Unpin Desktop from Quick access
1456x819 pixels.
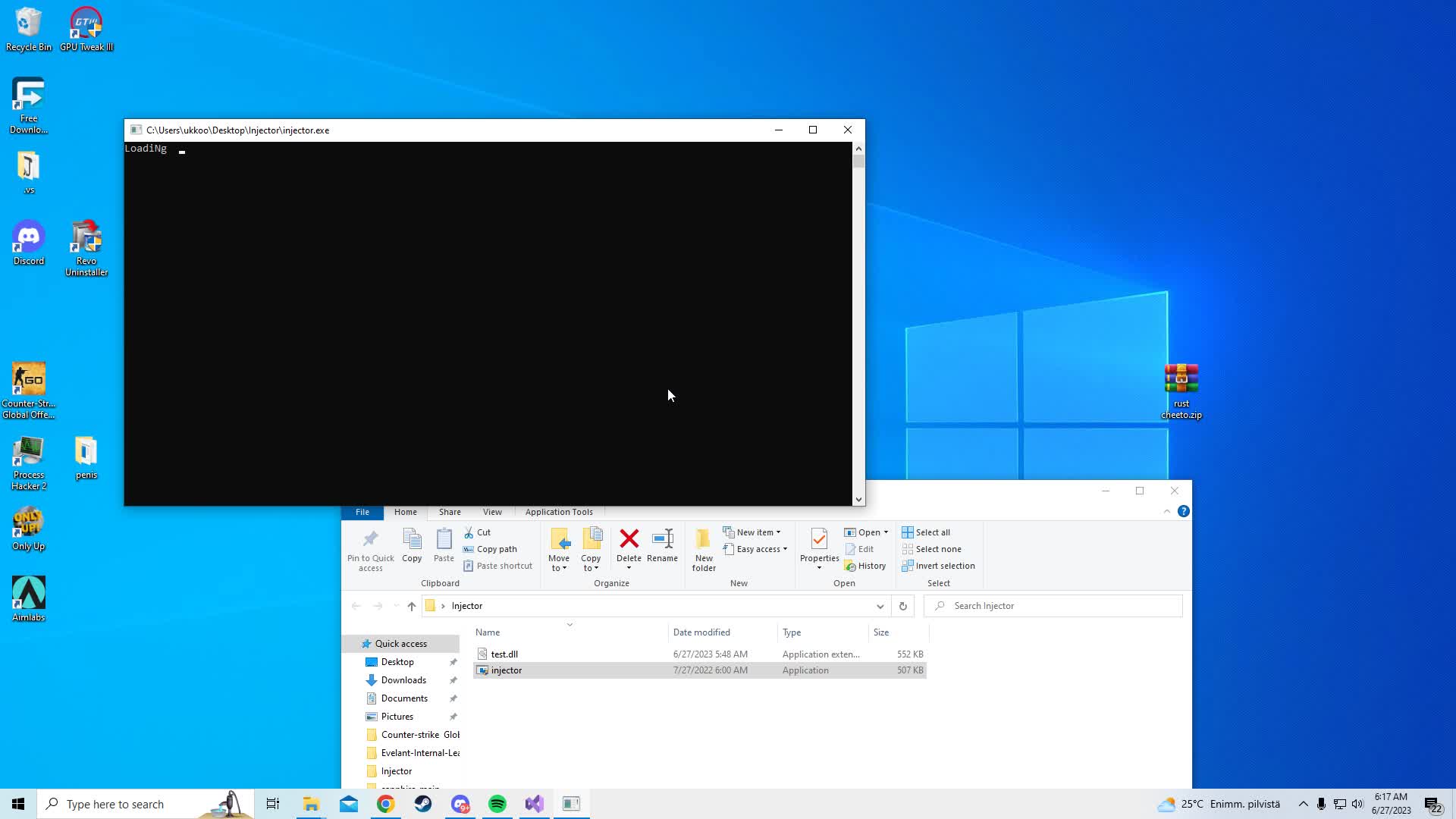453,661
